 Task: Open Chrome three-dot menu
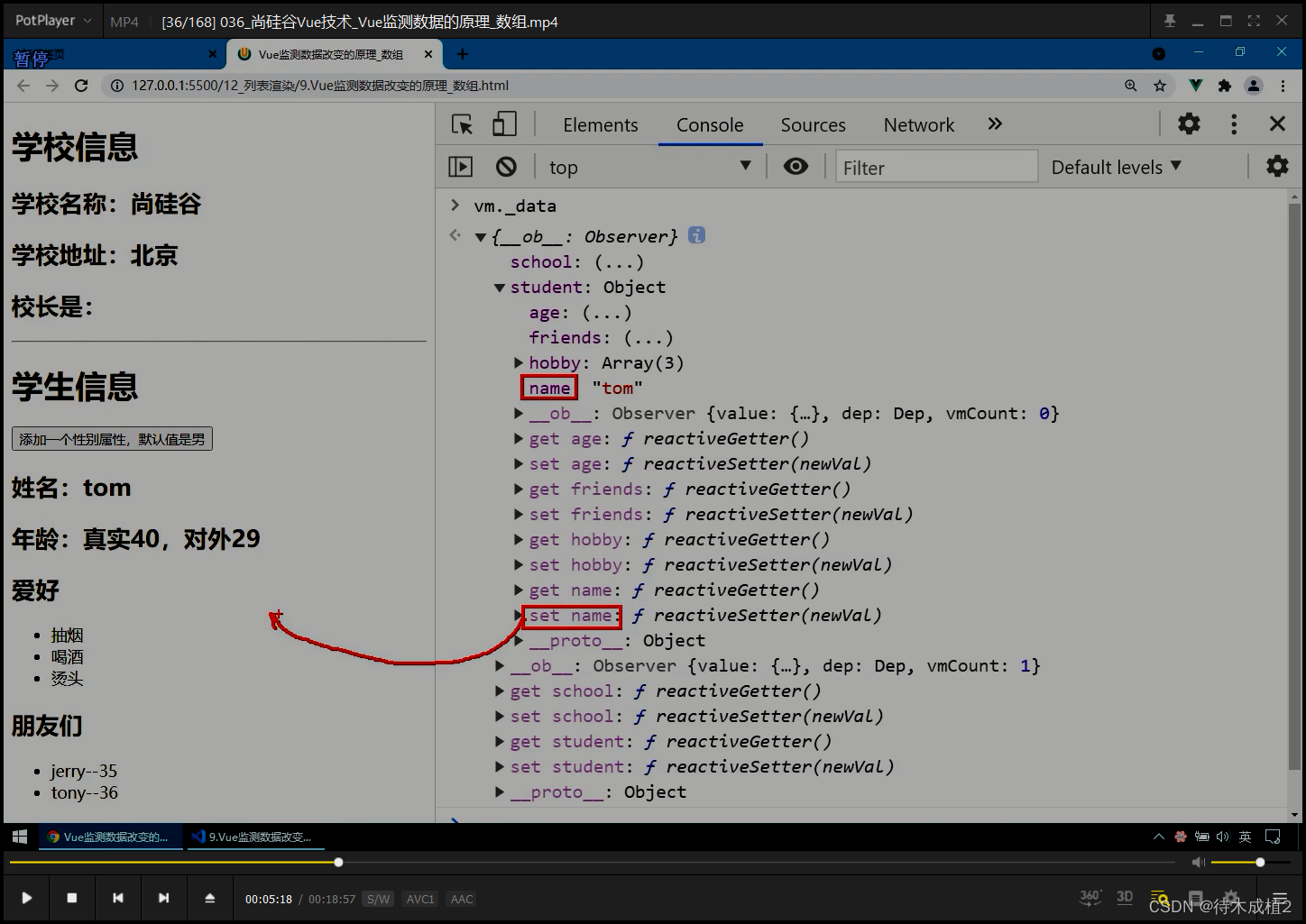(x=1283, y=86)
